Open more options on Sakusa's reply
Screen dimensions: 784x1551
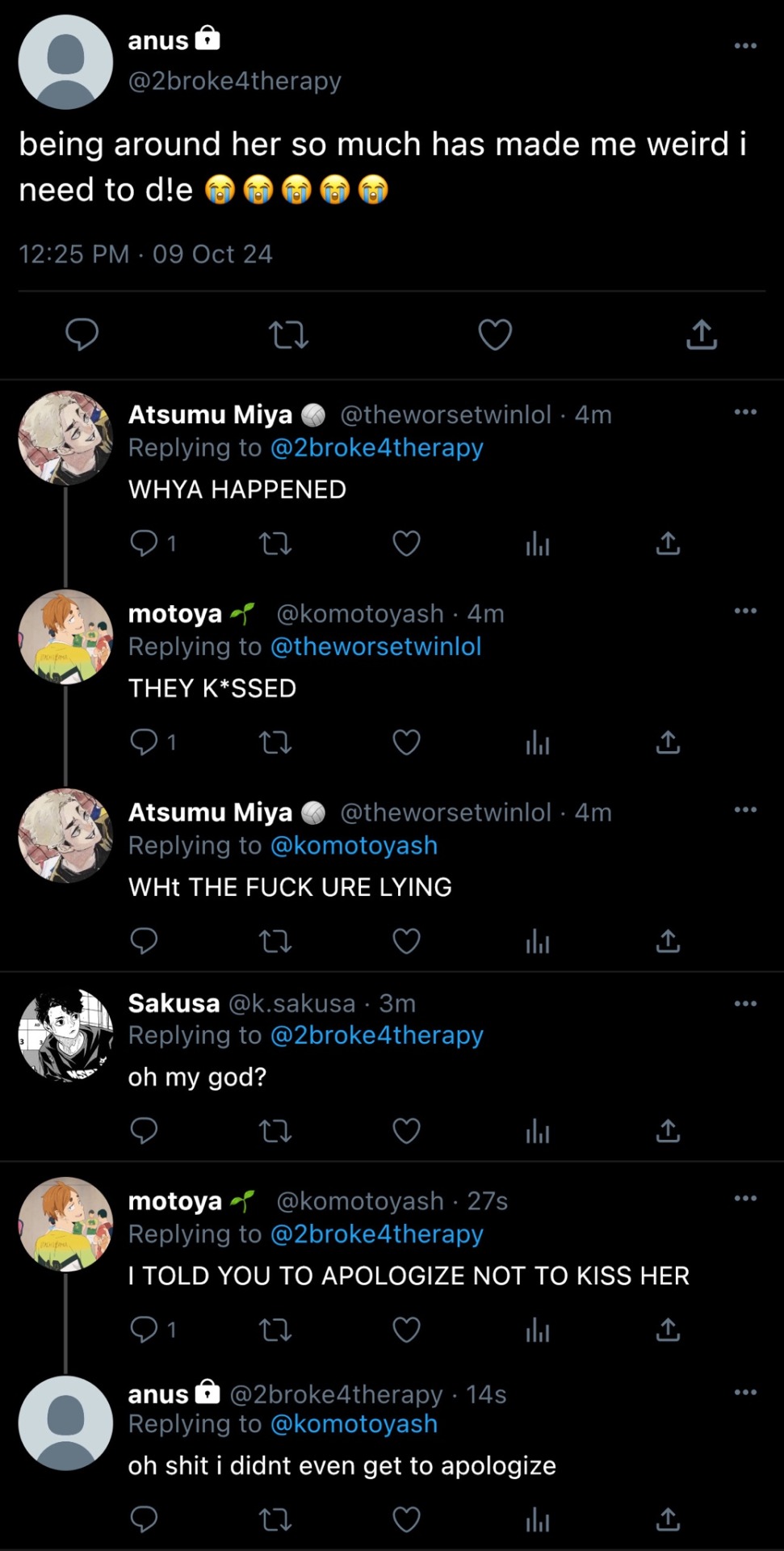tap(745, 1004)
